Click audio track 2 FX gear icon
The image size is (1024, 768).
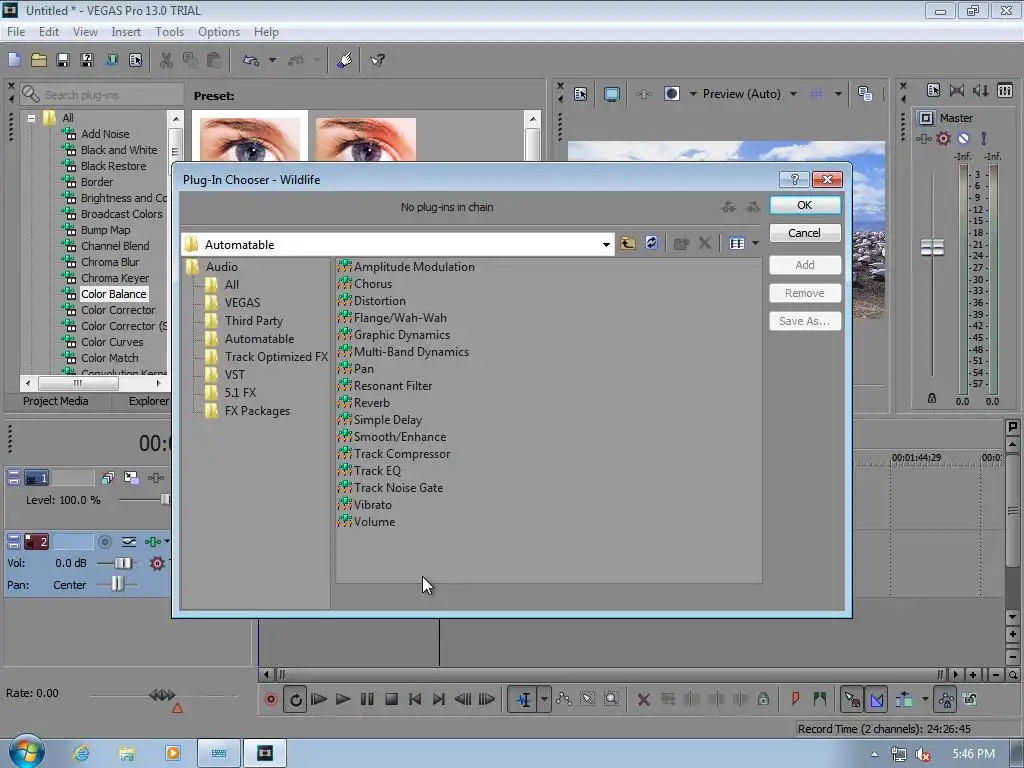tap(157, 563)
